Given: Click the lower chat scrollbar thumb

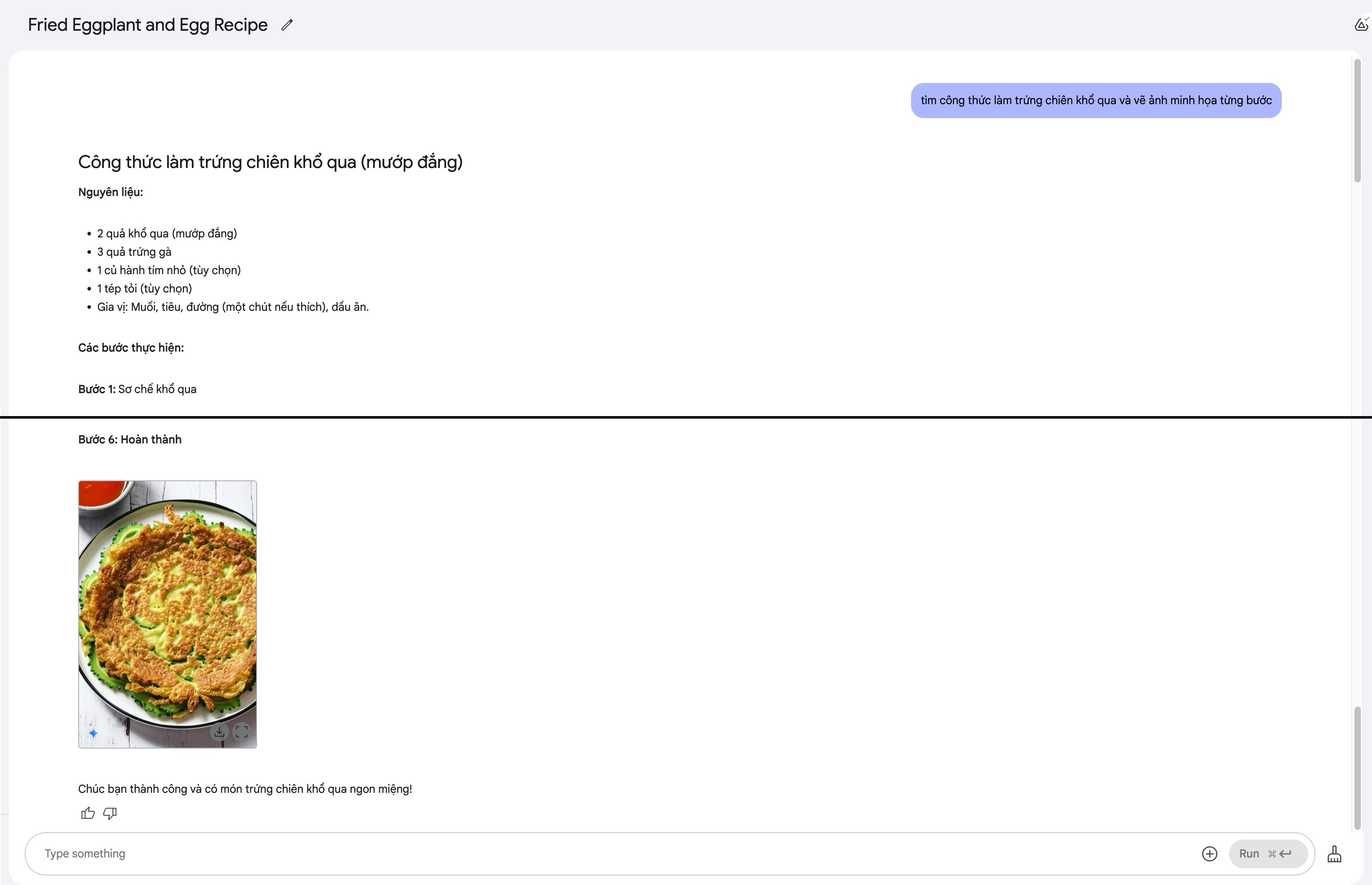Looking at the screenshot, I should pyautogui.click(x=1358, y=768).
